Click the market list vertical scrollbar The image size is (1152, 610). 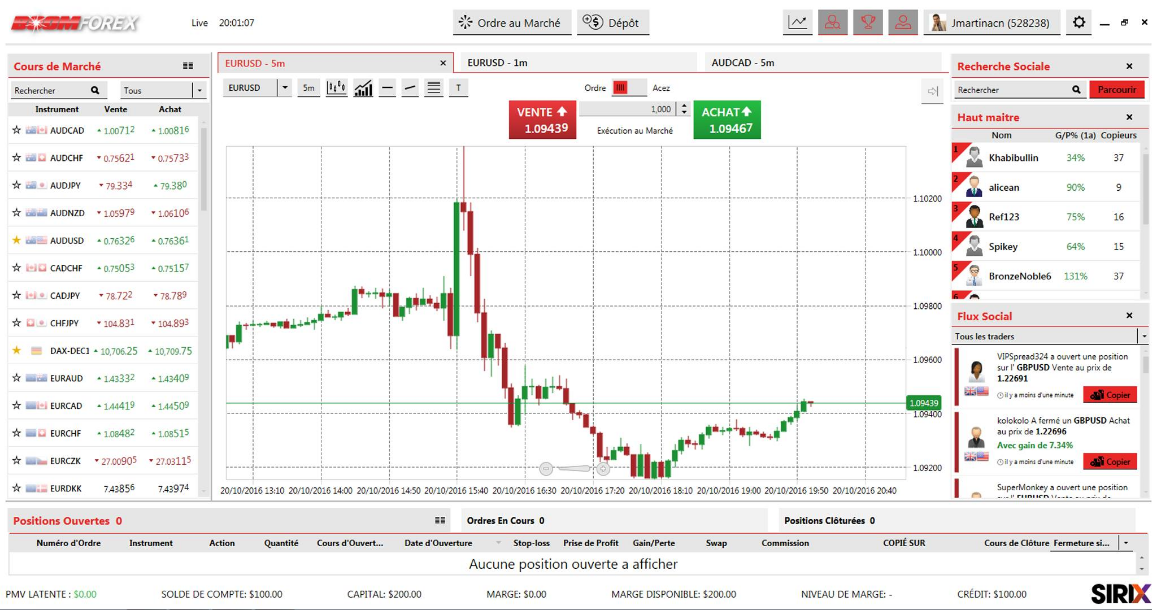(x=204, y=169)
